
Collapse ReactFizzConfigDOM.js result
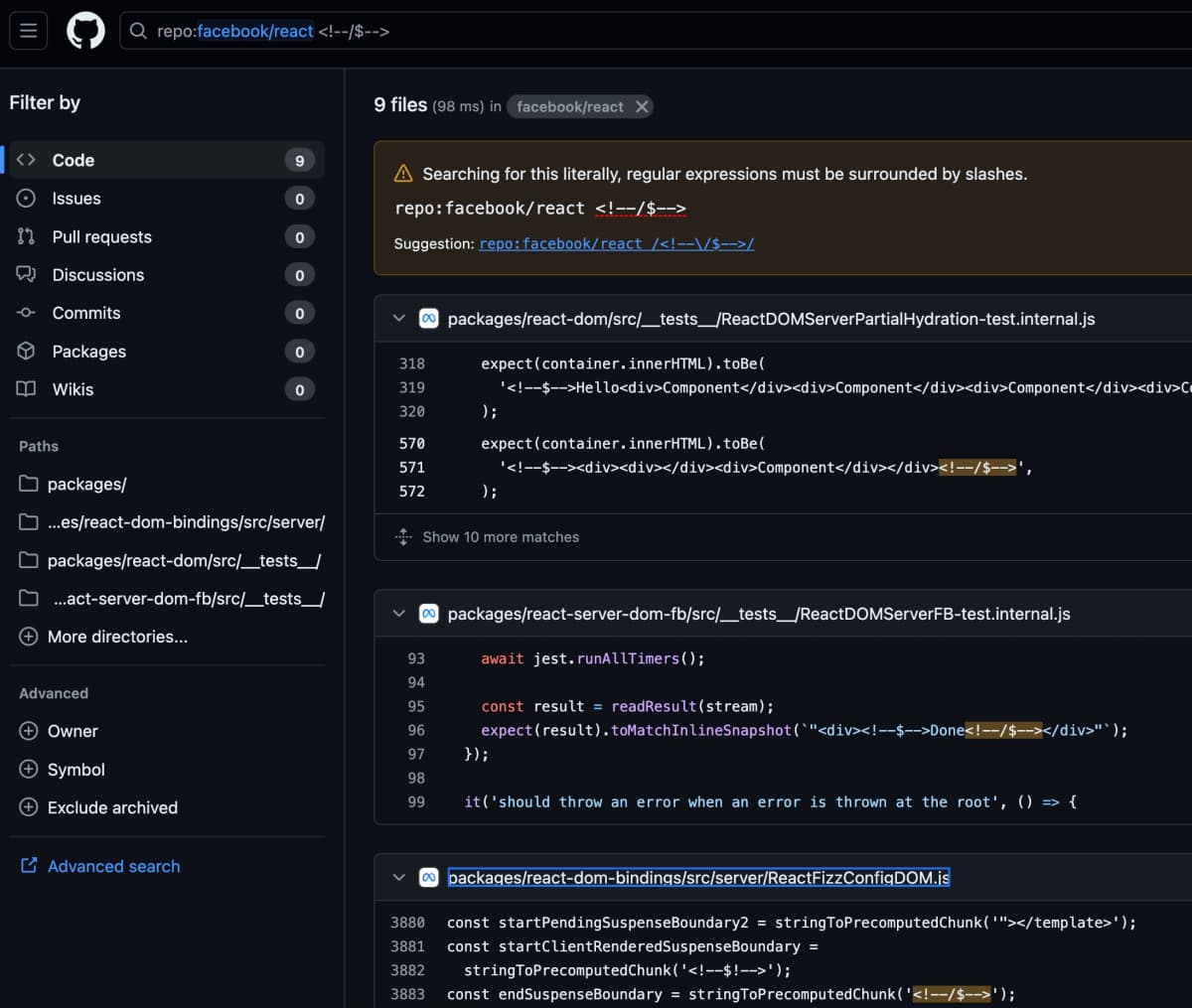coord(399,878)
